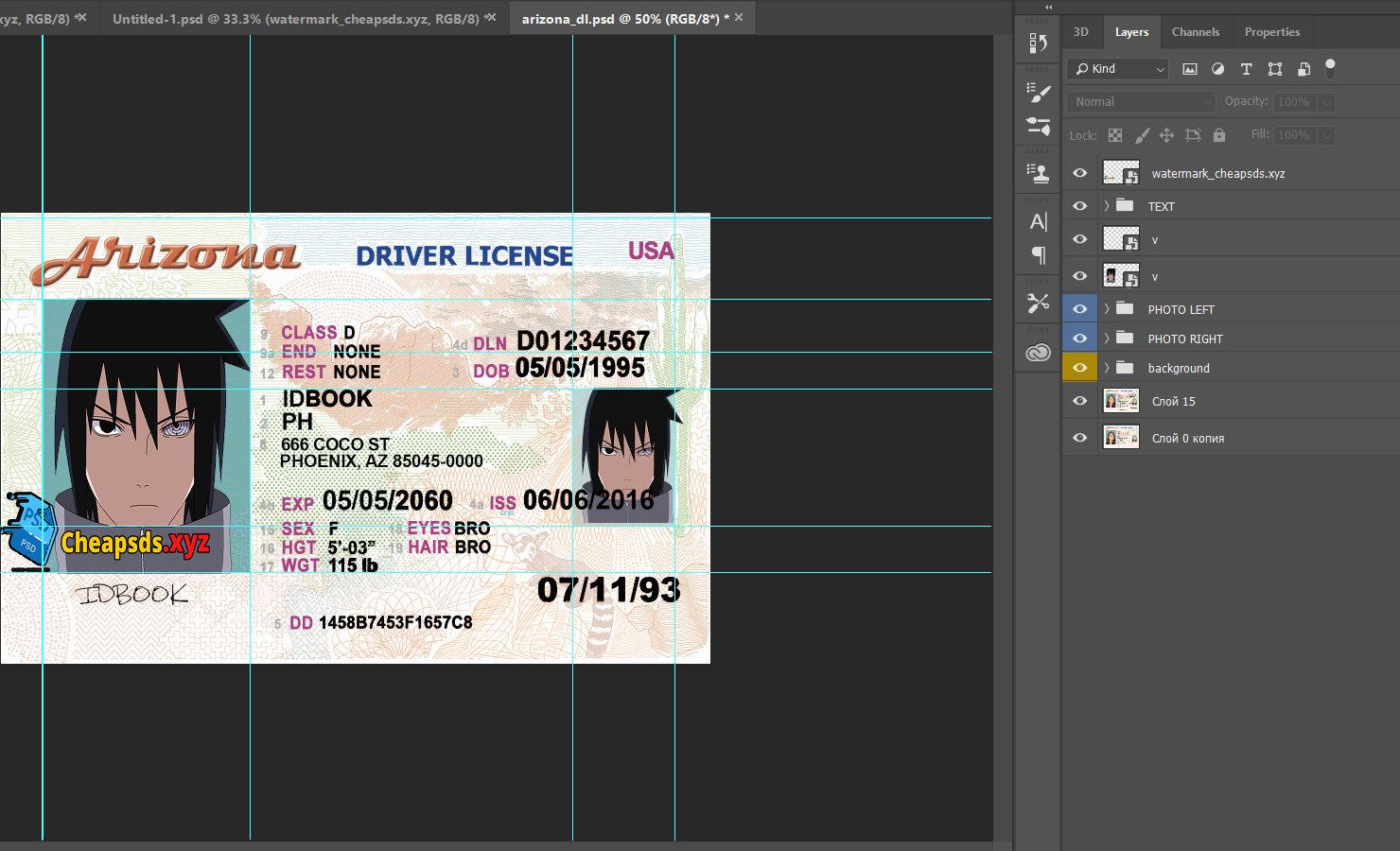Hide the watermark_cheapsds.xyz layer
This screenshot has height=851, width=1400.
pos(1079,173)
